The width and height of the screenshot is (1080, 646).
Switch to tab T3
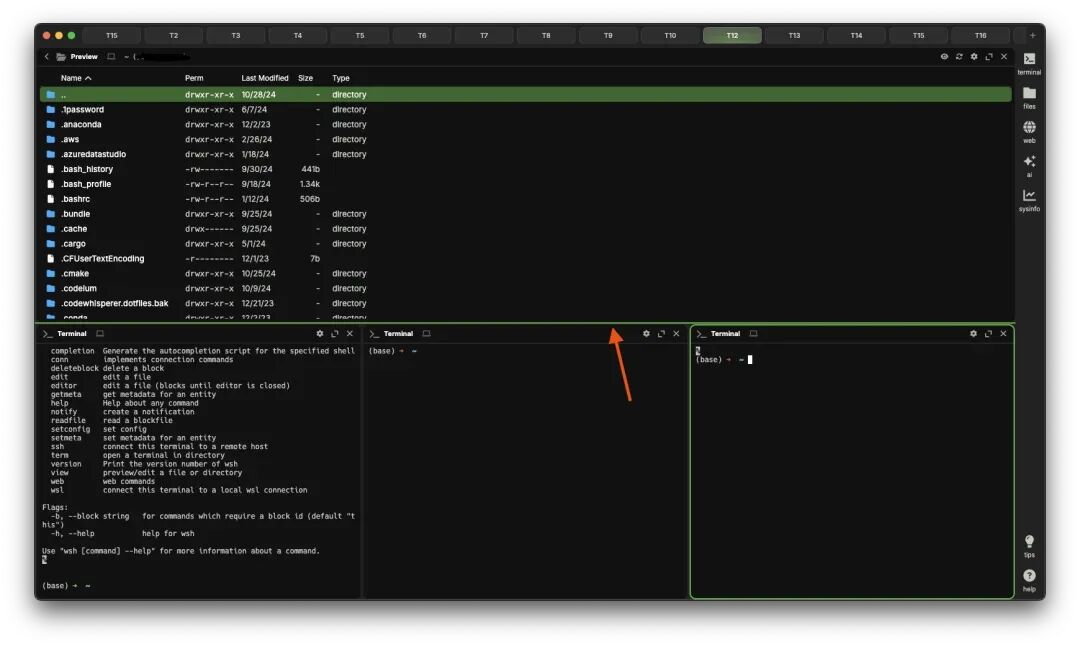pyautogui.click(x=235, y=34)
